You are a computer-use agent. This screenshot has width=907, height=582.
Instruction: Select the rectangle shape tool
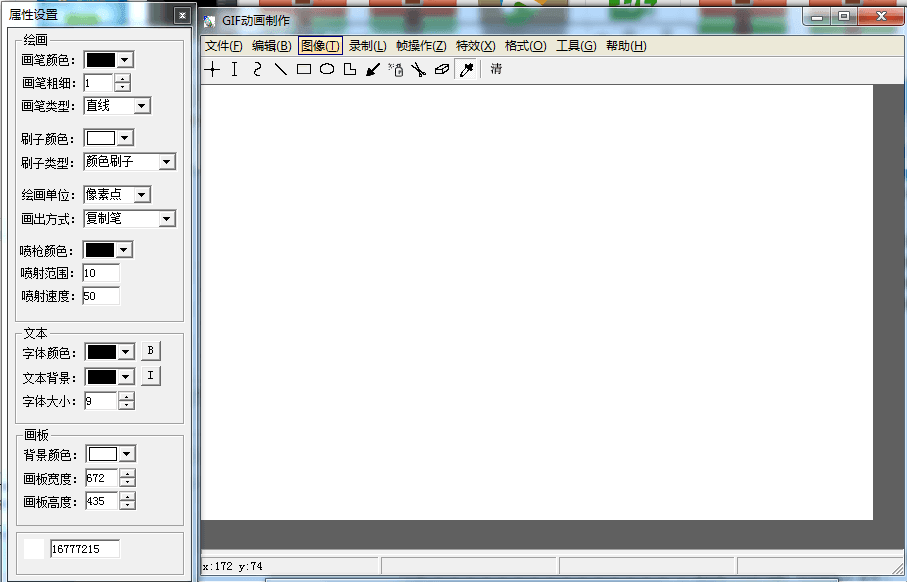(x=304, y=69)
